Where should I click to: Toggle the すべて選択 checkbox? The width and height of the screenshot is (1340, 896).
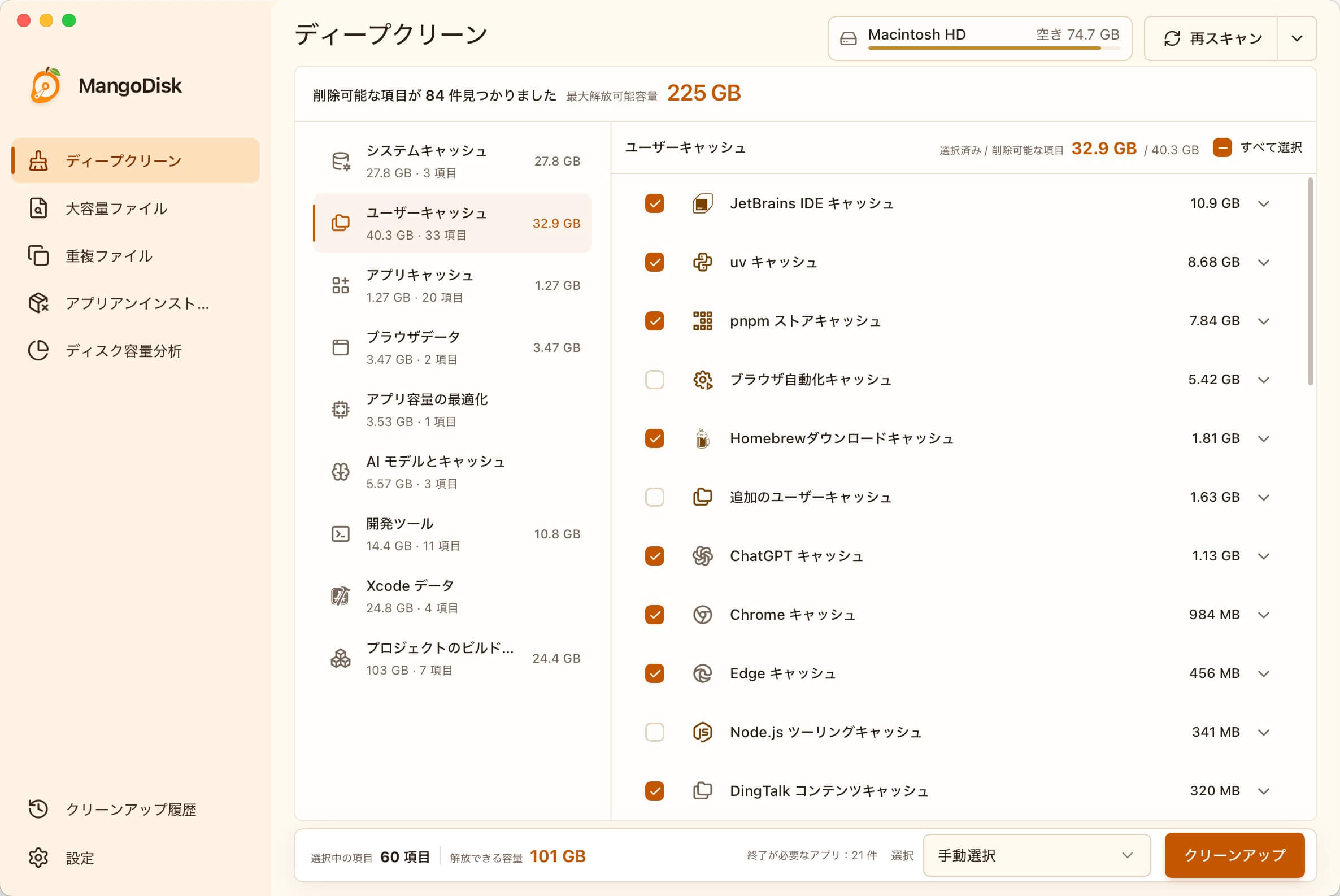click(1222, 147)
